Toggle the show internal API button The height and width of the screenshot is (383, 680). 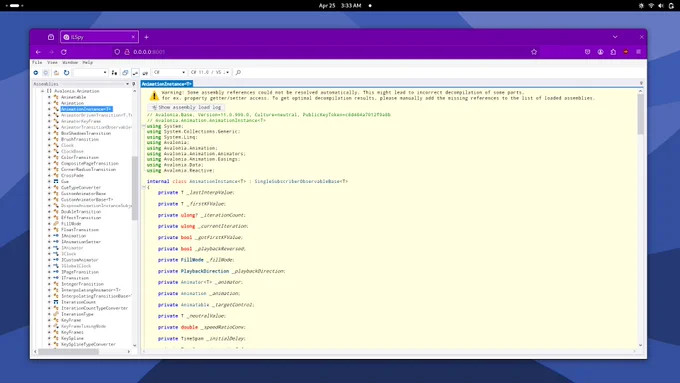tap(135, 73)
